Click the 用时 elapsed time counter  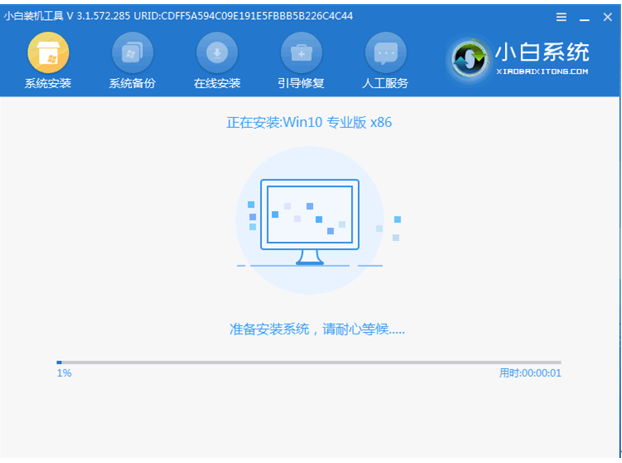[529, 373]
